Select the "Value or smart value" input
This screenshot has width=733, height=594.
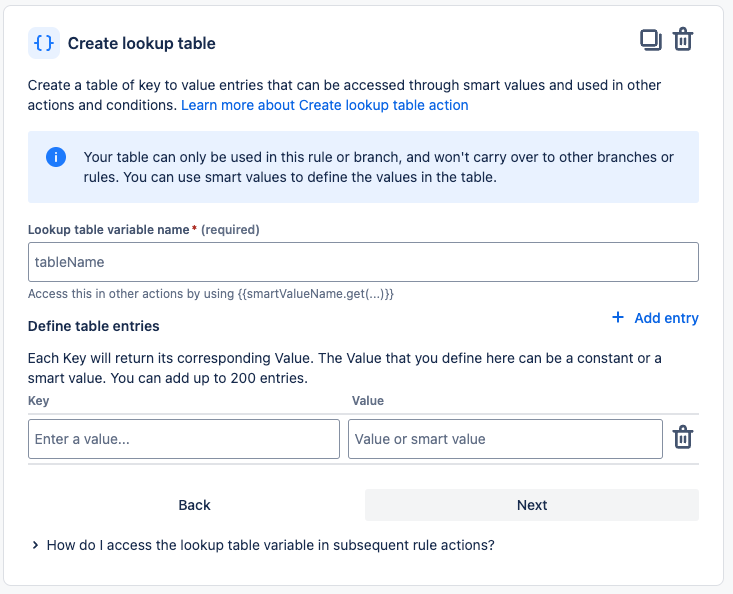[505, 439]
